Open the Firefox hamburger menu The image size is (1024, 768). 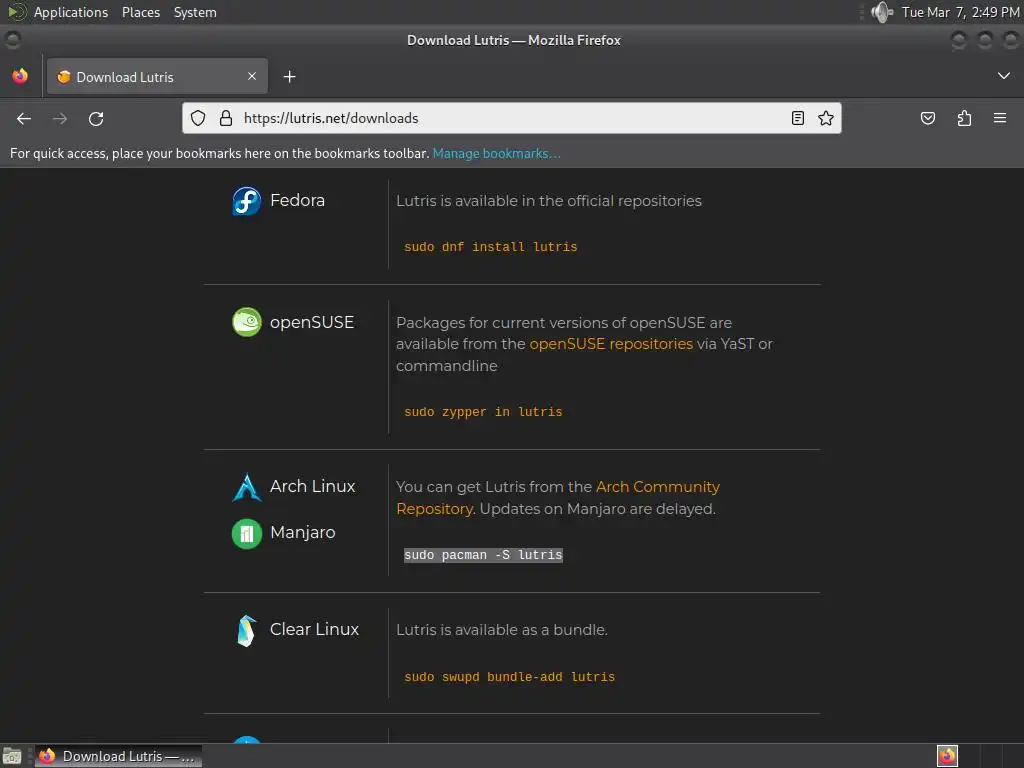[x=1000, y=118]
